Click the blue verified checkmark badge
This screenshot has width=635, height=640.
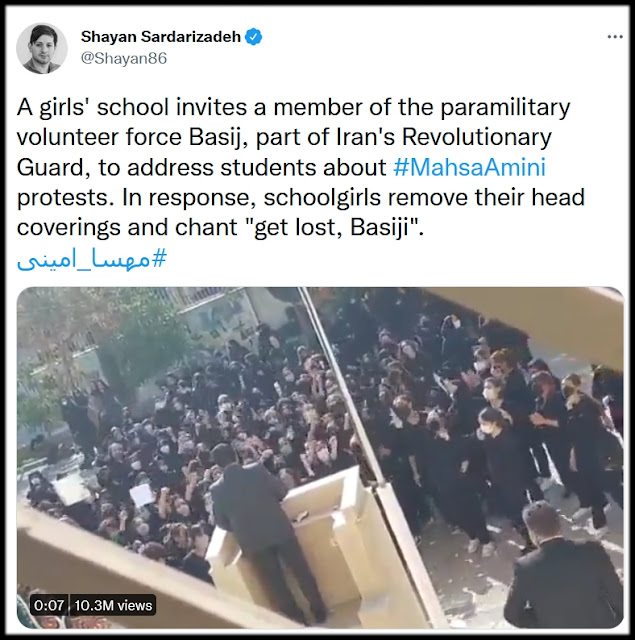coord(253,37)
